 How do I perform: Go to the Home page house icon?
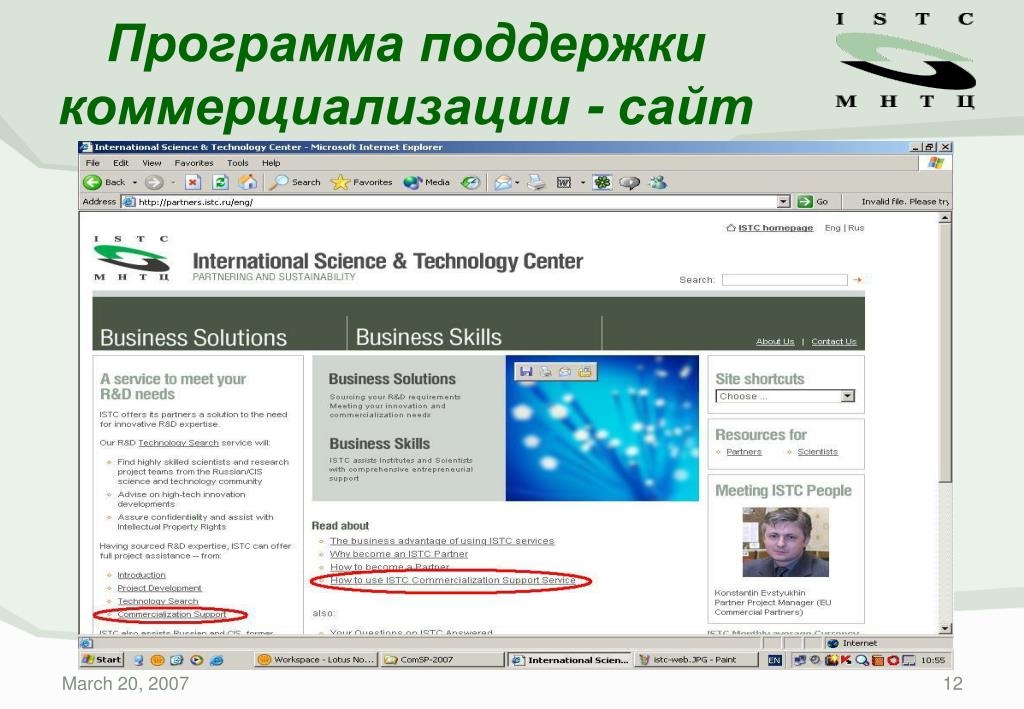248,182
